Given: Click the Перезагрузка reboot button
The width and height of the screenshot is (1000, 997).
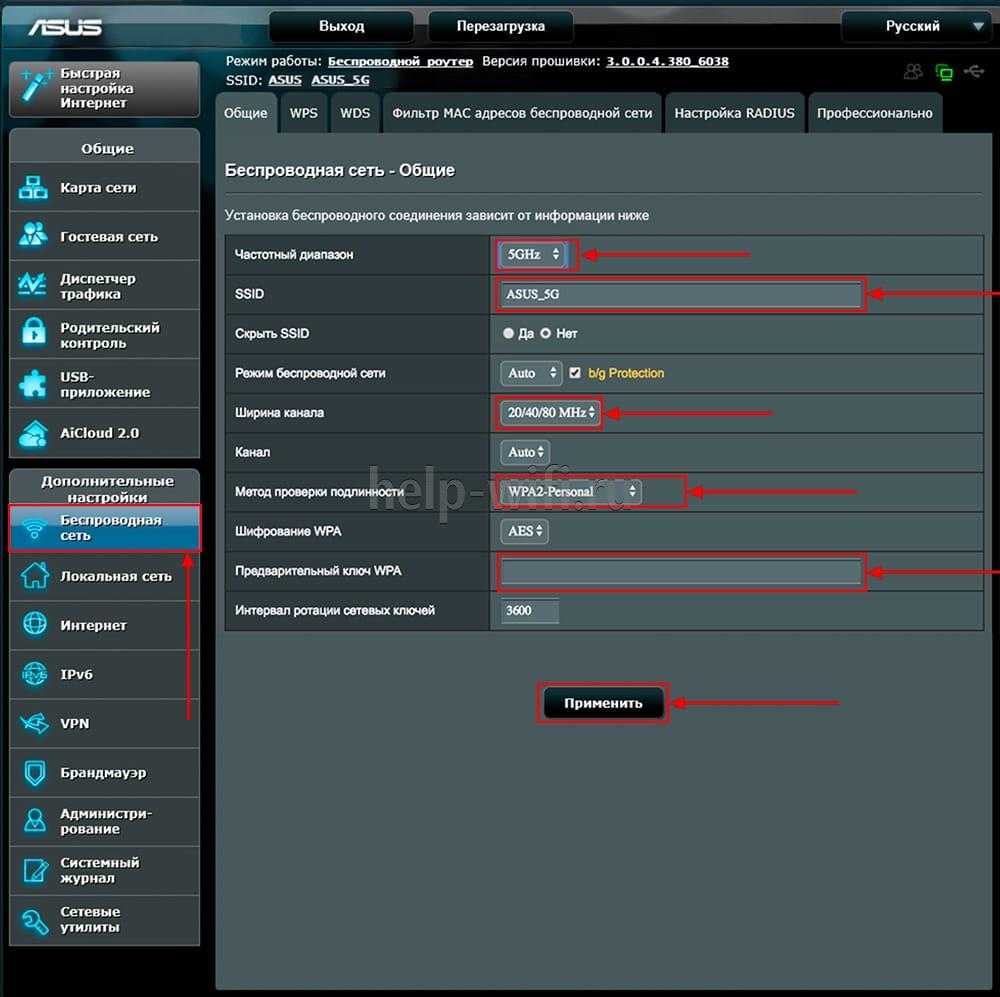Looking at the screenshot, I should click(500, 26).
